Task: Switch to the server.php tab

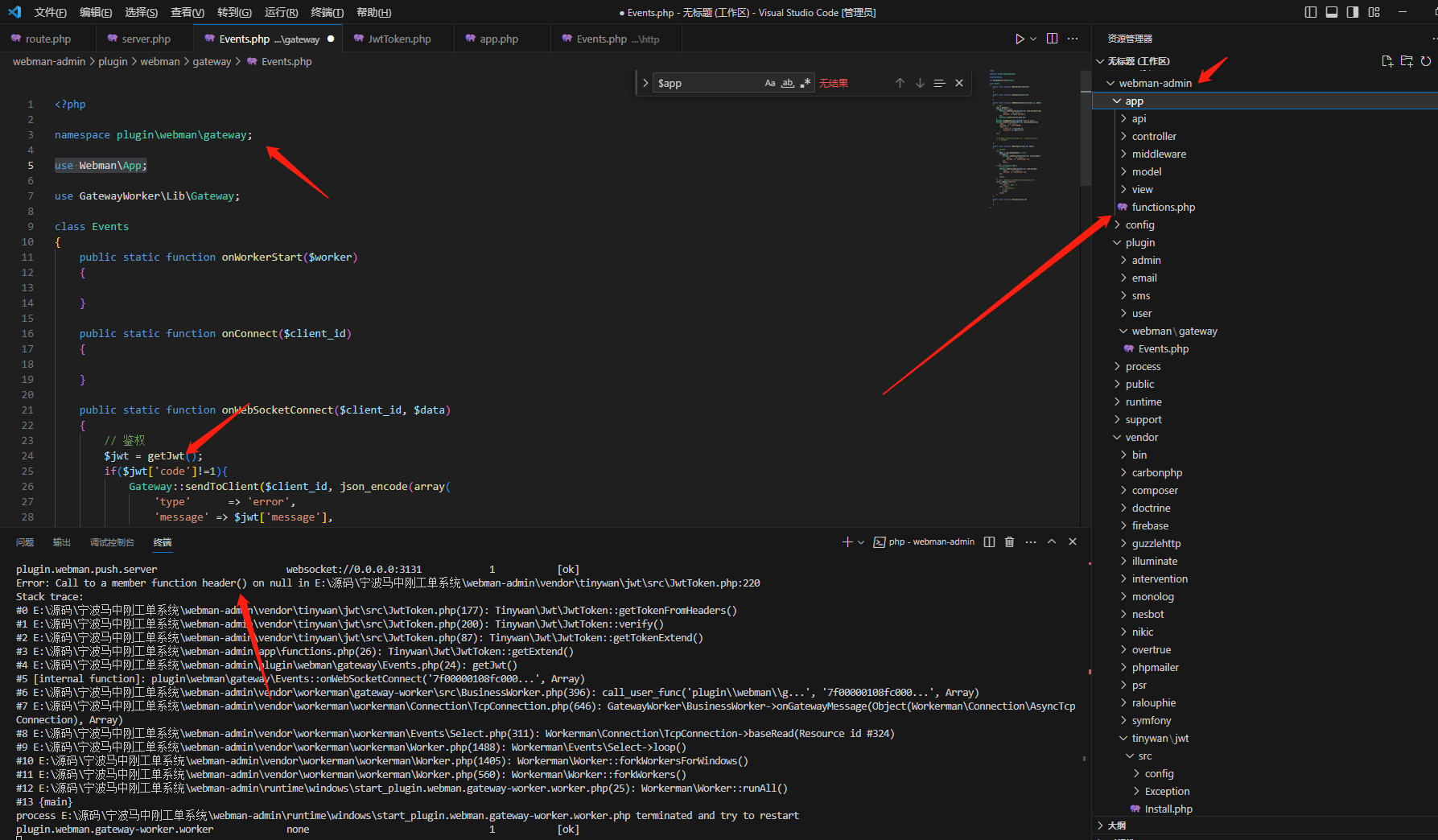Action: (146, 39)
